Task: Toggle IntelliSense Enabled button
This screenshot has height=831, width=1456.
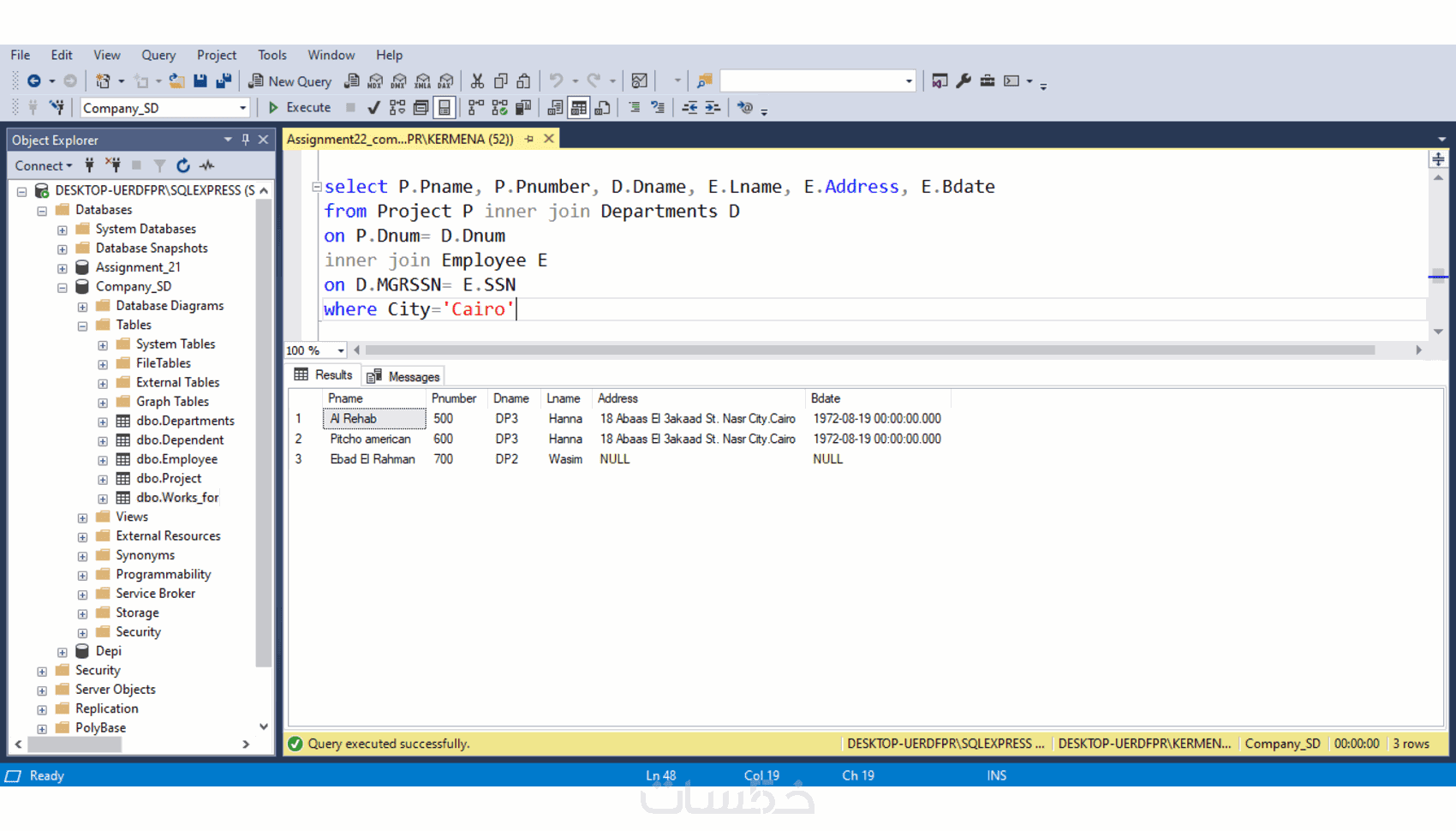Action: pos(444,107)
